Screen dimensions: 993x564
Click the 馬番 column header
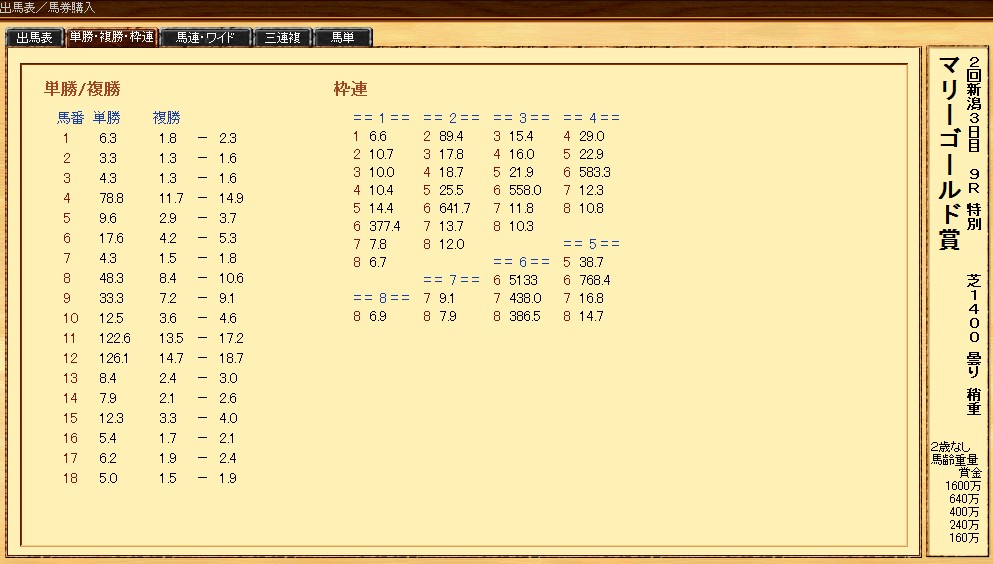tap(70, 118)
